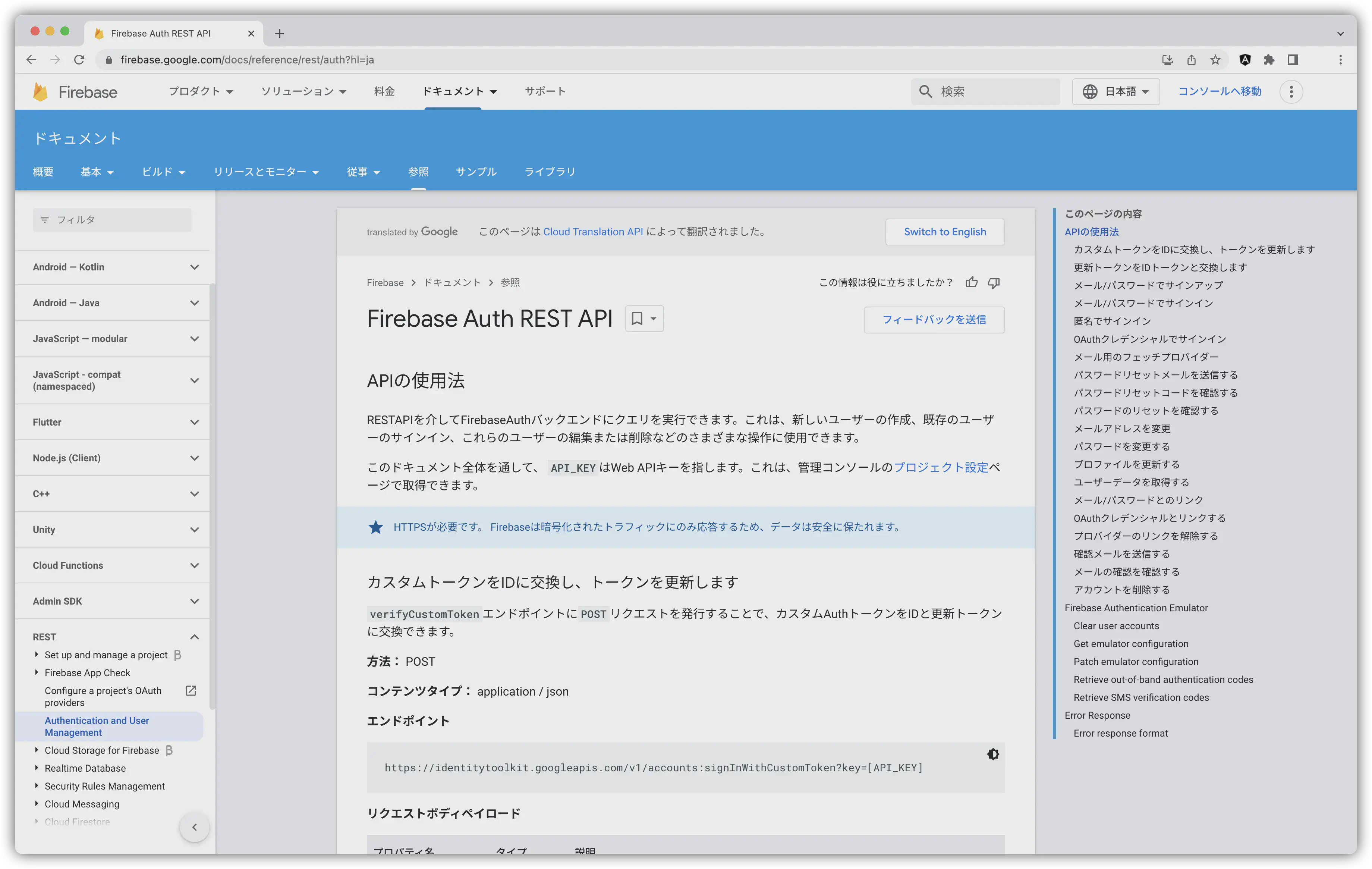Screen dimensions: 1372x869
Task: Click the search magnifier icon
Action: tap(925, 92)
